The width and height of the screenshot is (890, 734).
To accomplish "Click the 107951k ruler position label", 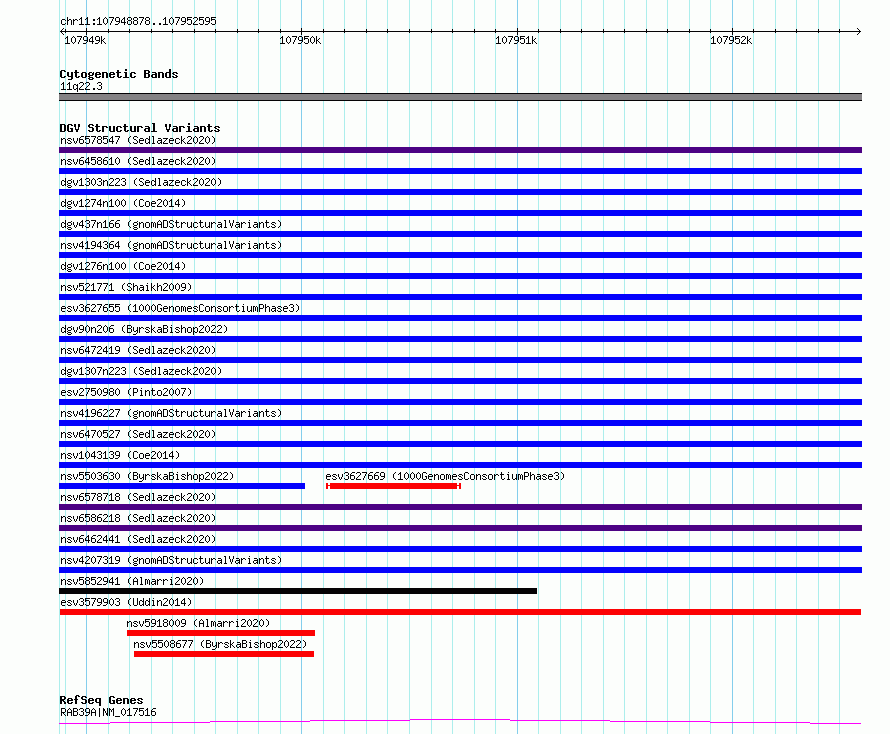I will [516, 40].
